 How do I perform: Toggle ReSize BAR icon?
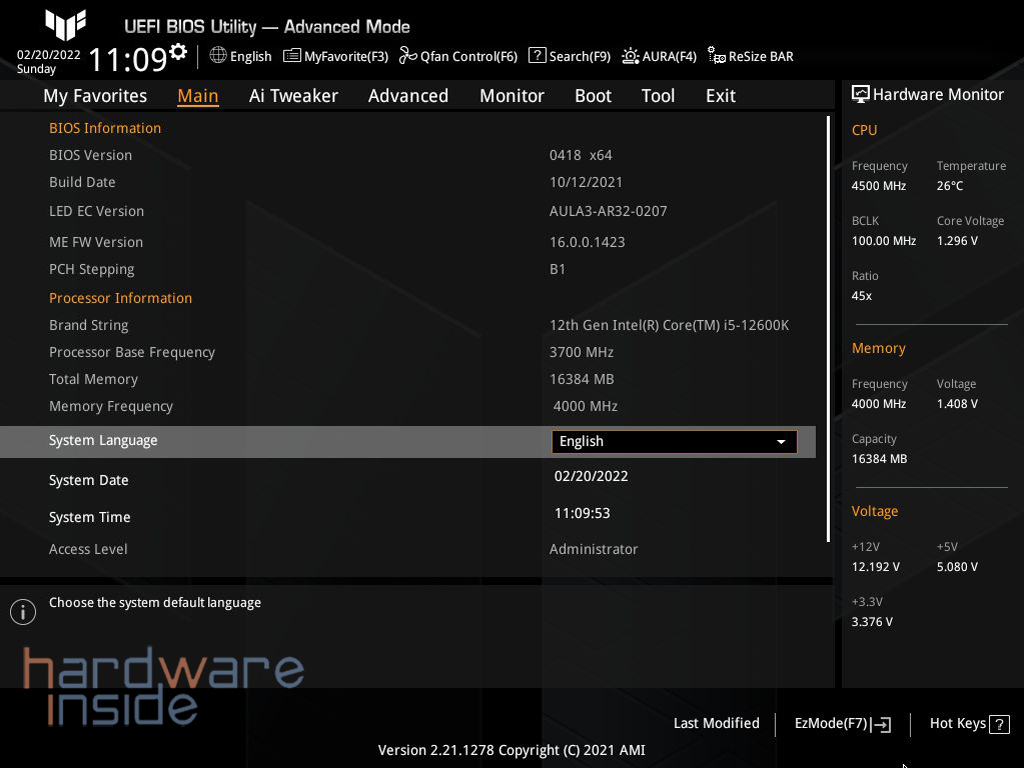point(716,56)
